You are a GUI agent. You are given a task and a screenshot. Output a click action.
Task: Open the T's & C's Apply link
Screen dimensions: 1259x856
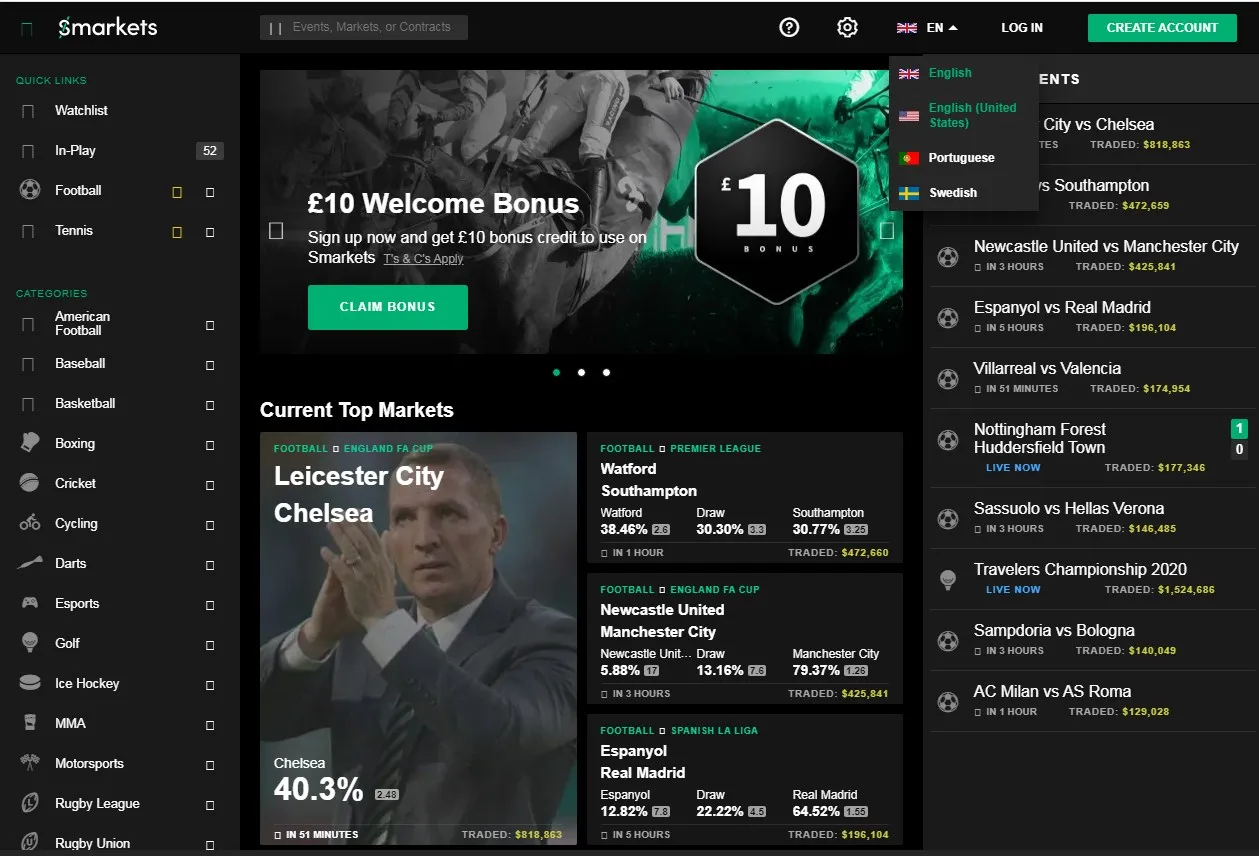(423, 259)
